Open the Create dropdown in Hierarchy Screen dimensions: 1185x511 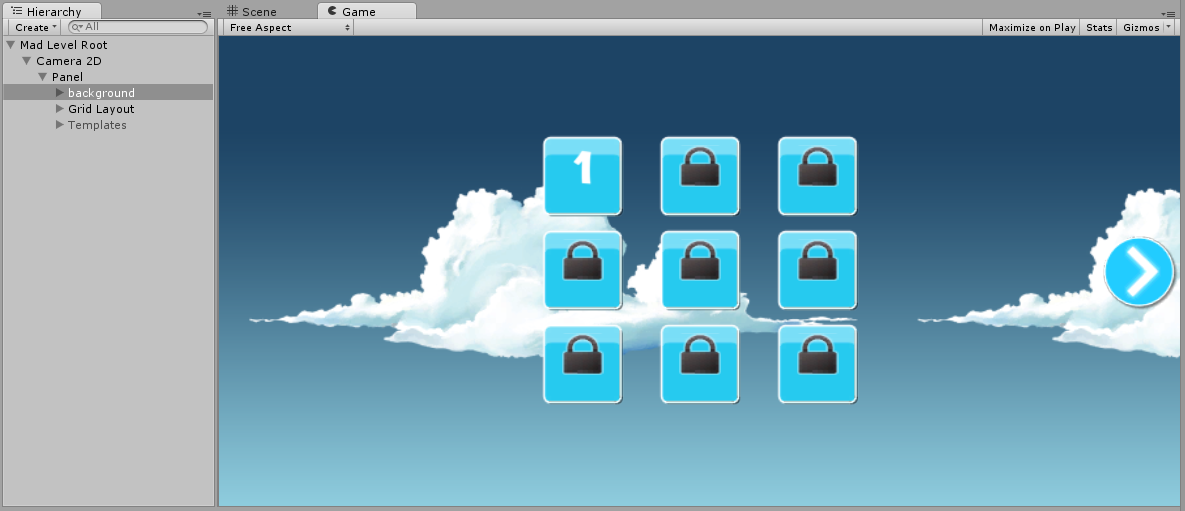36,28
